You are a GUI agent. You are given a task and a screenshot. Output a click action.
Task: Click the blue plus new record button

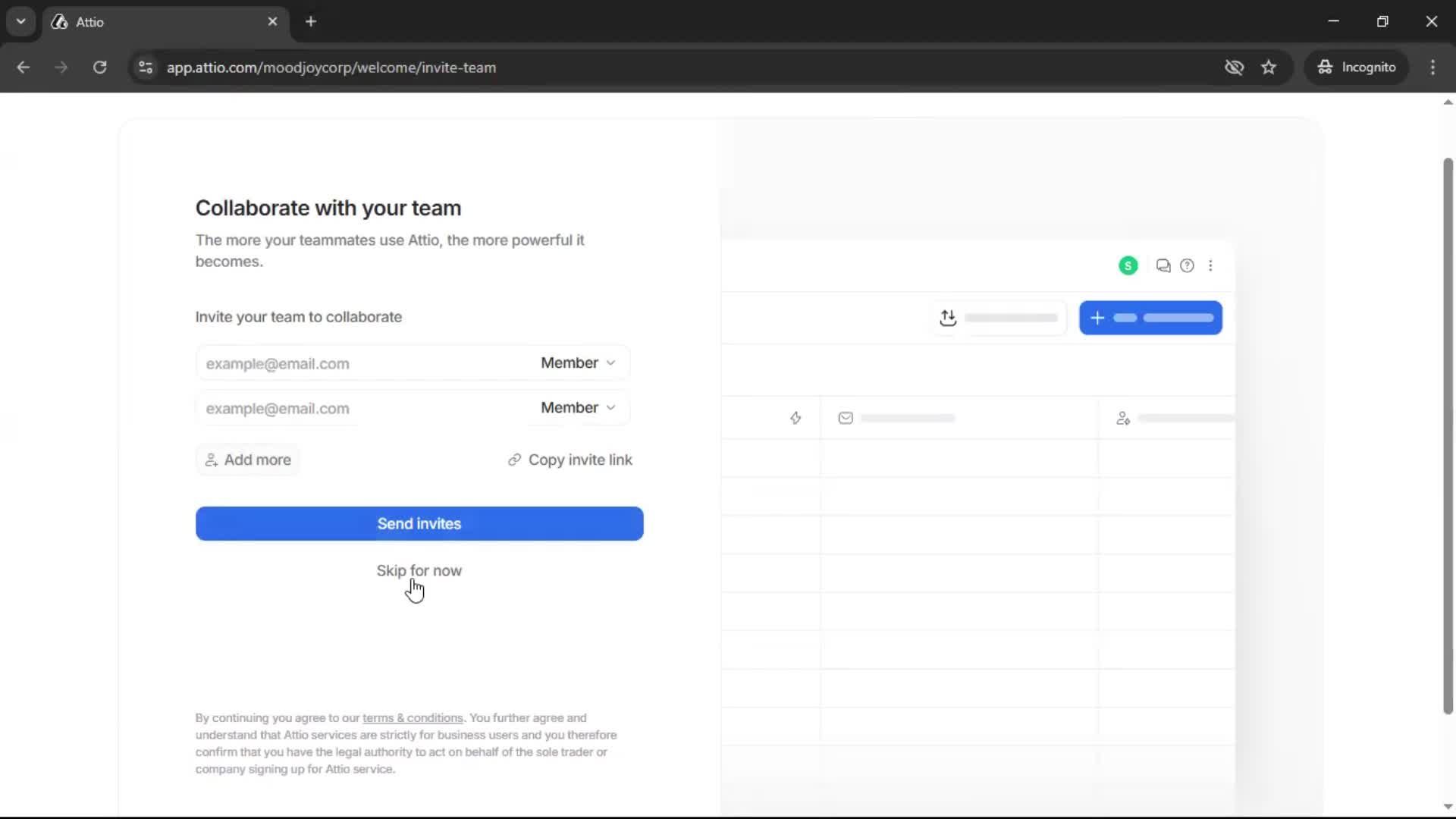[x=1150, y=318]
